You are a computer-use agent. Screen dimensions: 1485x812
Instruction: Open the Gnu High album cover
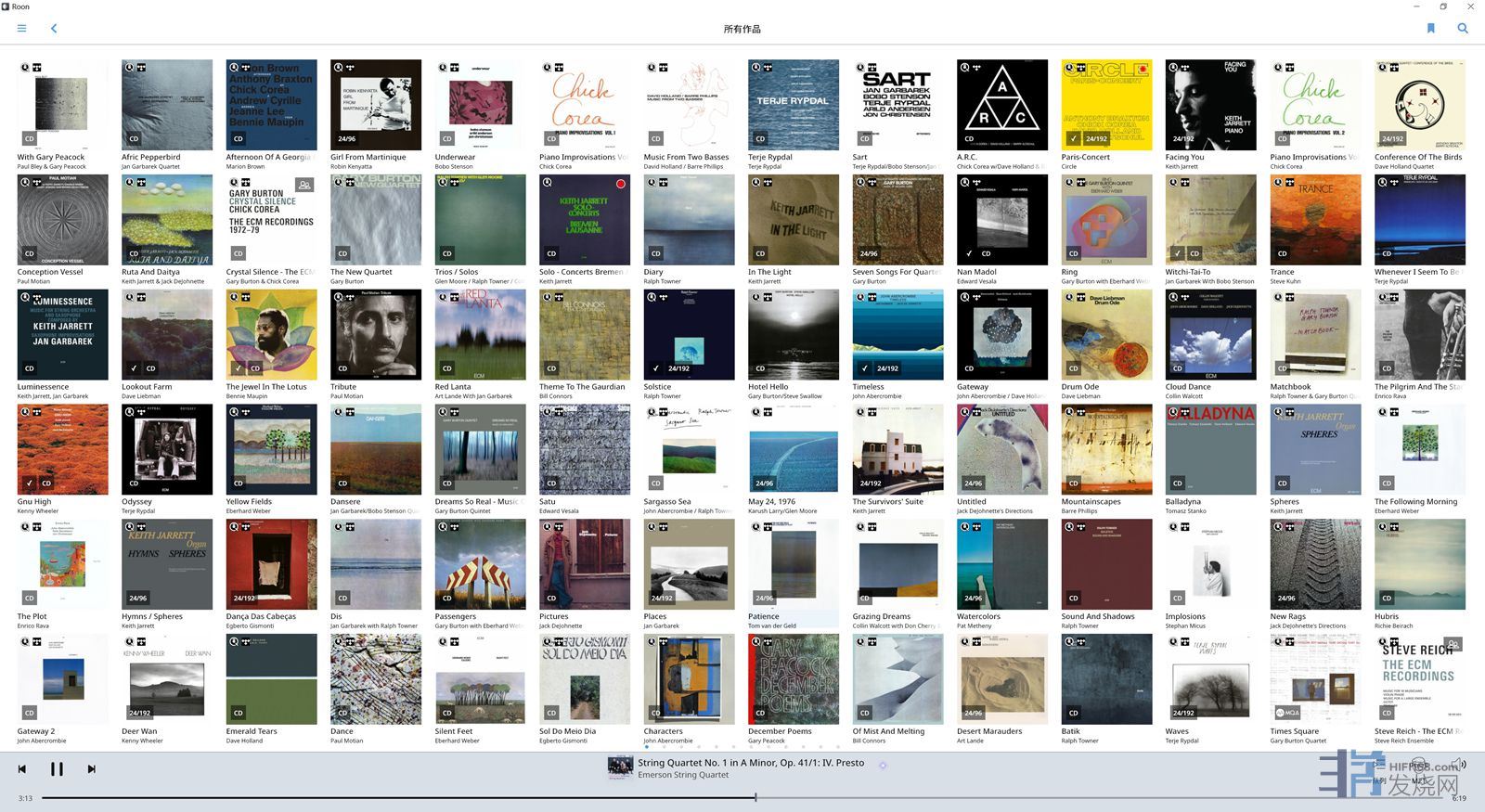(x=62, y=449)
